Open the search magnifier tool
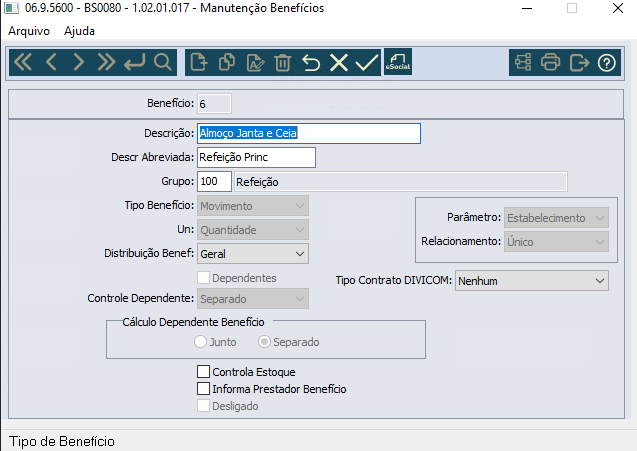The width and height of the screenshot is (637, 451). pos(162,63)
